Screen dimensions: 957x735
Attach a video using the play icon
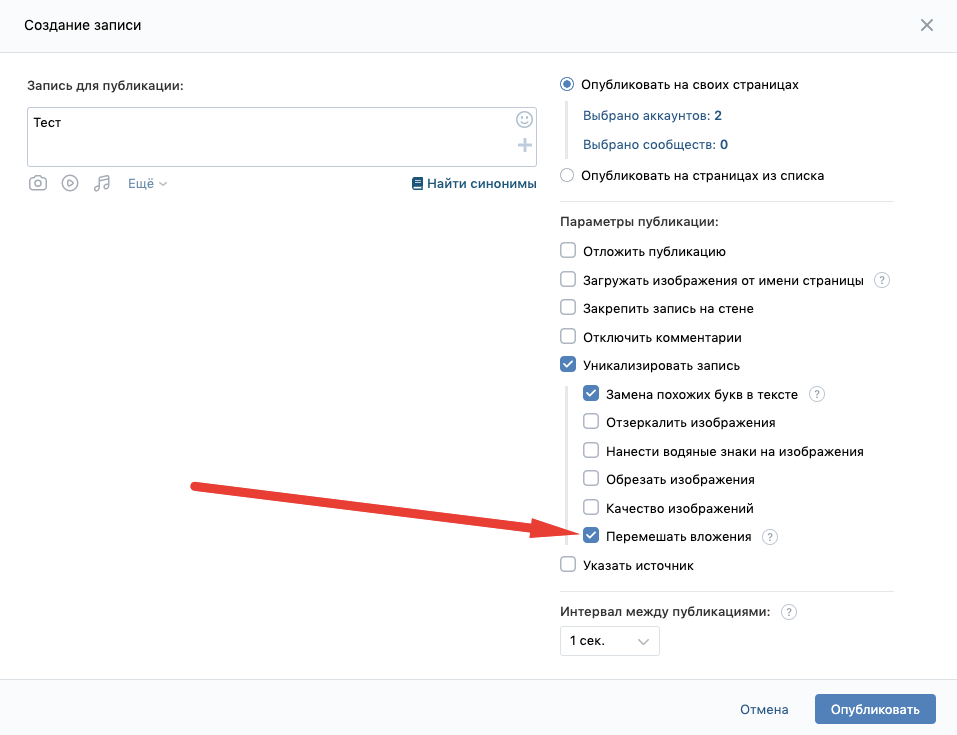click(x=70, y=183)
